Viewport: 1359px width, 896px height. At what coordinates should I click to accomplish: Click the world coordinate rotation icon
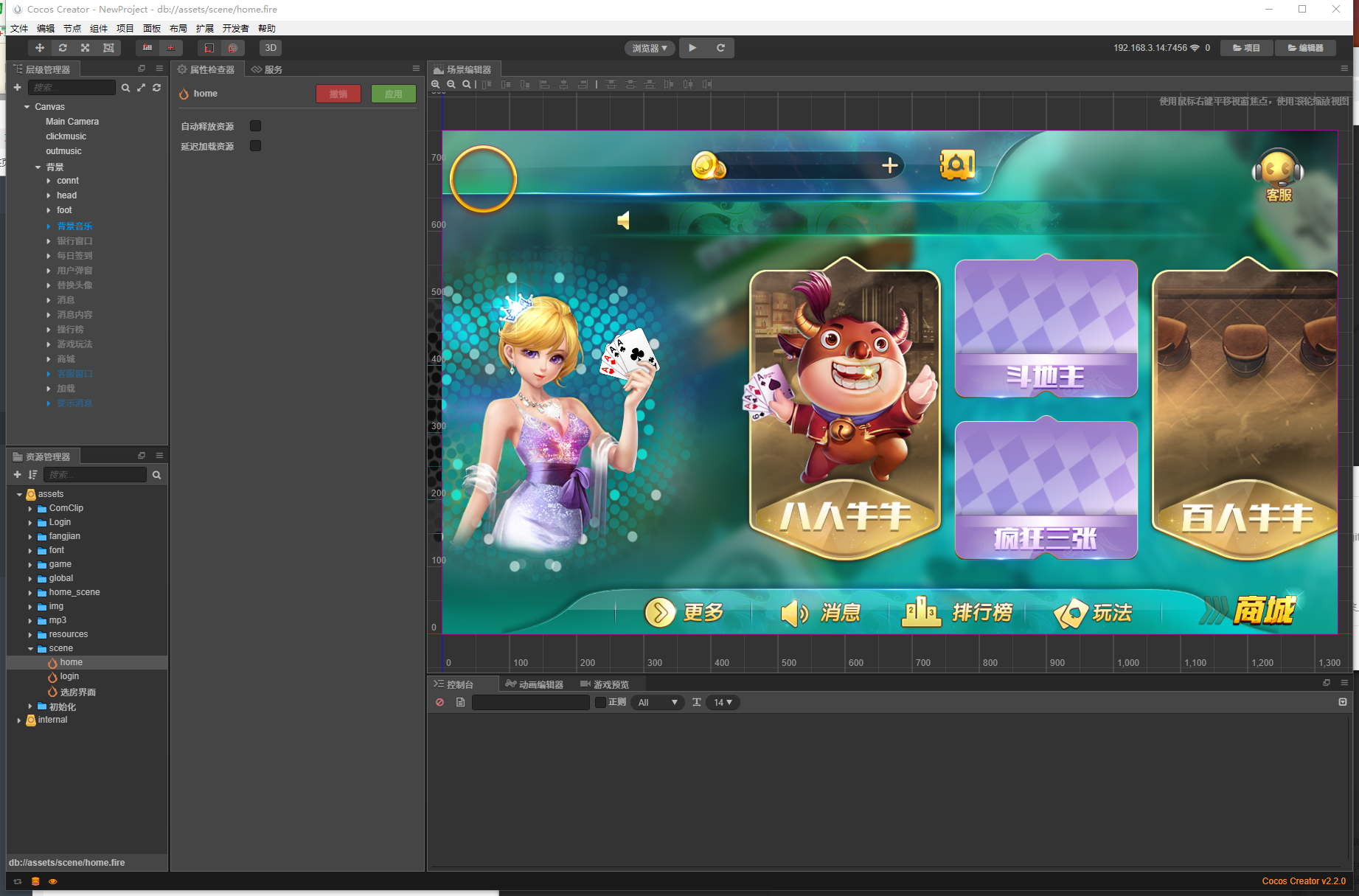(x=232, y=48)
